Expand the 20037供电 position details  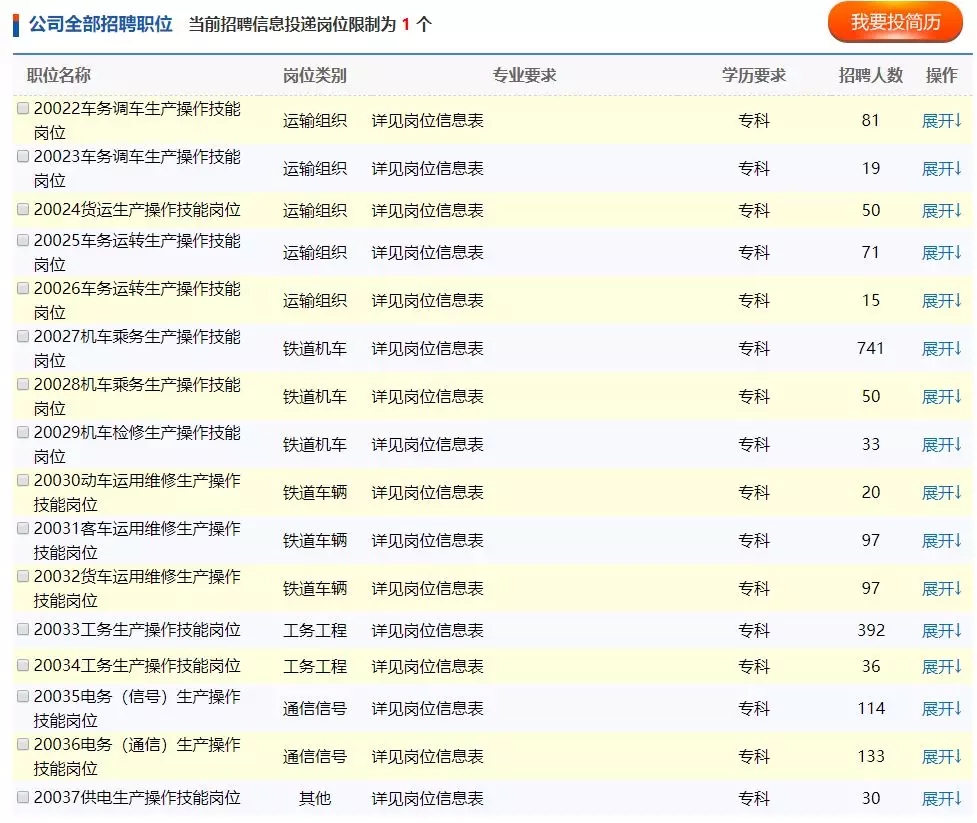(x=941, y=799)
